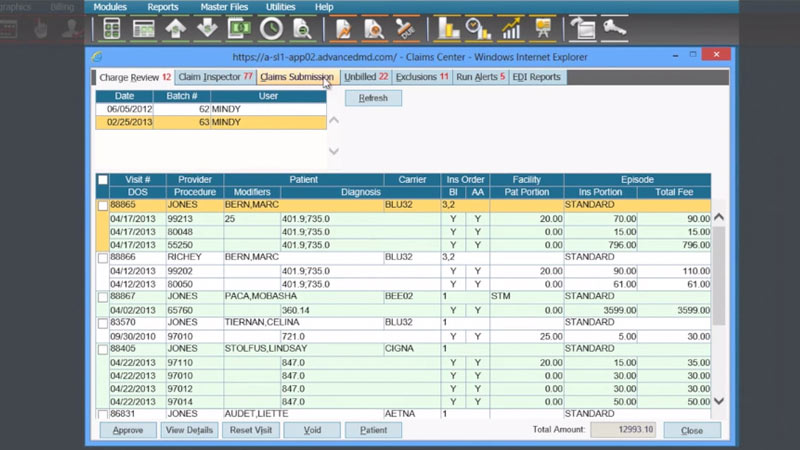Open the green checklist grid toolbar icon
This screenshot has height=450, width=800.
click(112, 29)
